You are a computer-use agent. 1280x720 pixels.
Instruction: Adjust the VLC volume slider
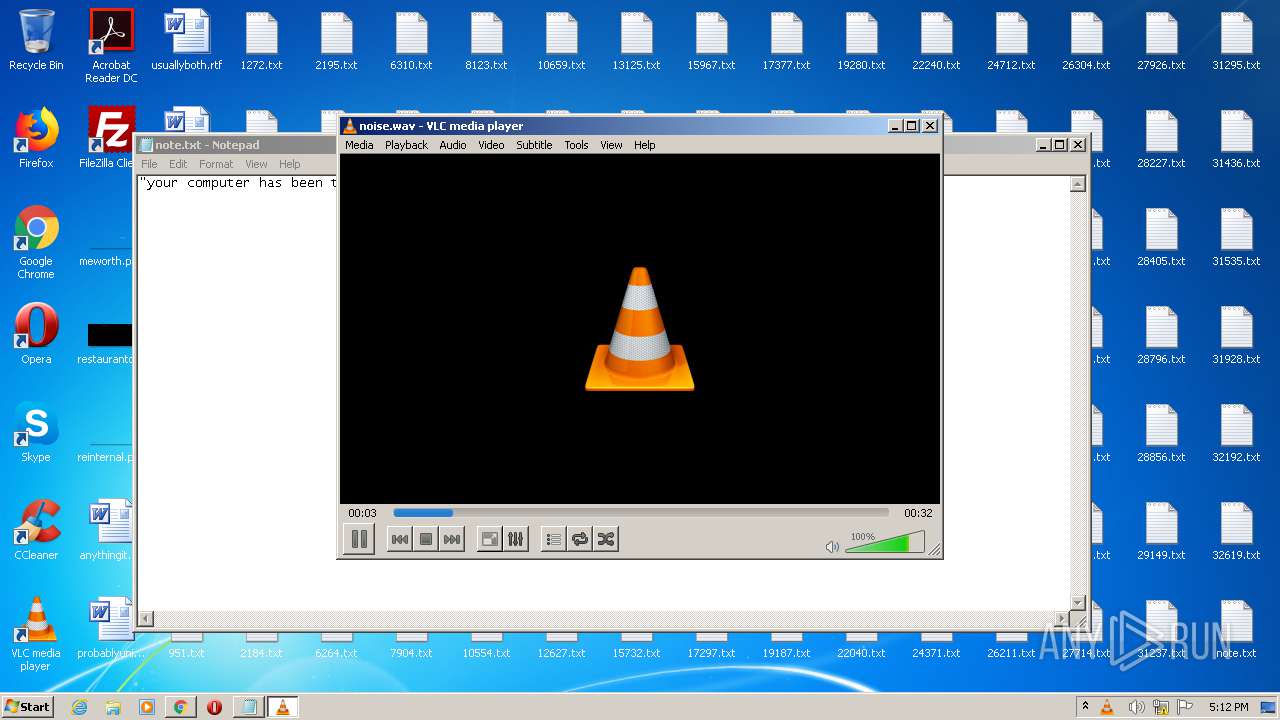[885, 543]
